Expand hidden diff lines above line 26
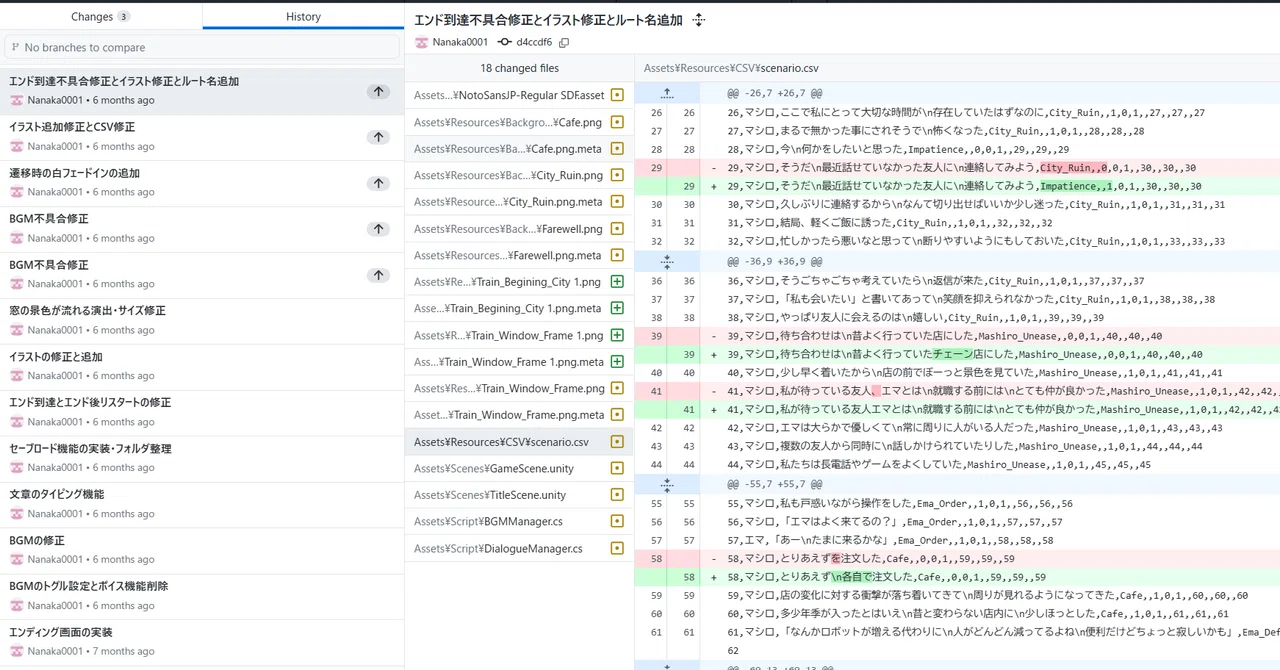Screen dimensions: 1280x670 coord(667,93)
